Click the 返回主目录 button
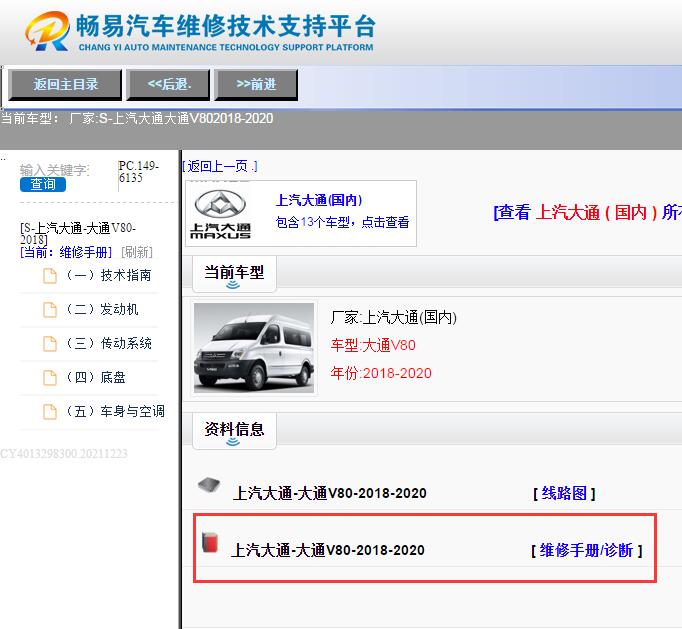This screenshot has width=682, height=629. point(65,84)
